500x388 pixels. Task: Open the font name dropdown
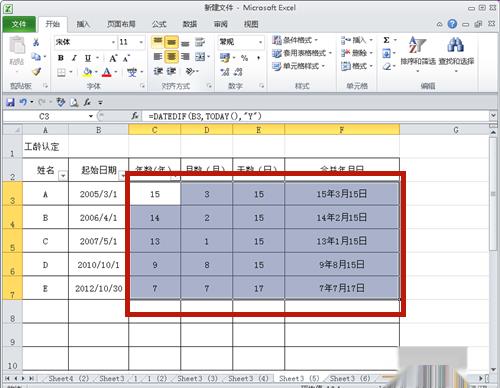[x=113, y=42]
